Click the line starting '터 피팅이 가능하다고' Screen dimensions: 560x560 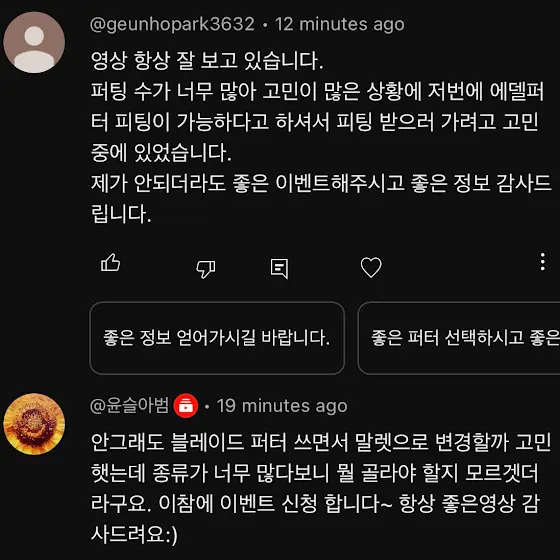(314, 122)
